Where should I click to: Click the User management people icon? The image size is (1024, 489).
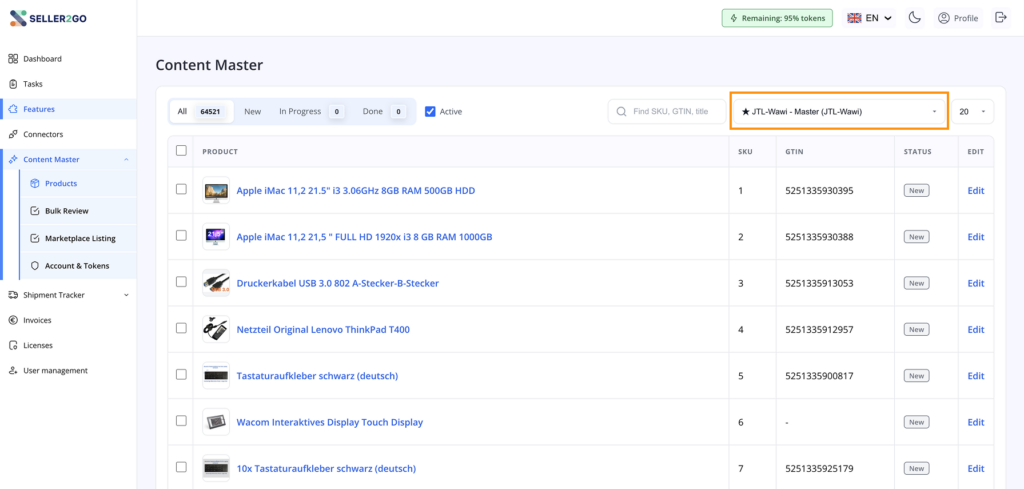[13, 370]
